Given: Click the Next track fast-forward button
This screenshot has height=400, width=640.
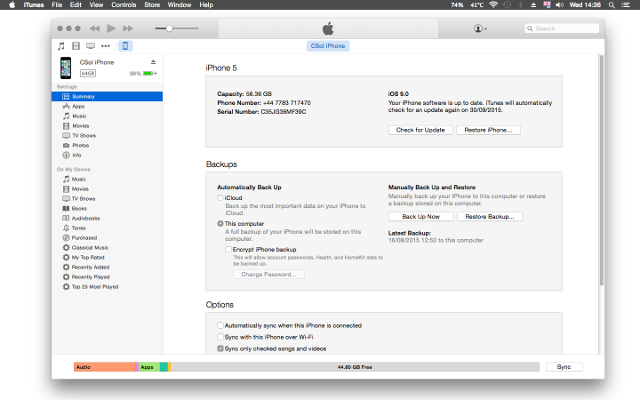Looking at the screenshot, I should pos(128,28).
